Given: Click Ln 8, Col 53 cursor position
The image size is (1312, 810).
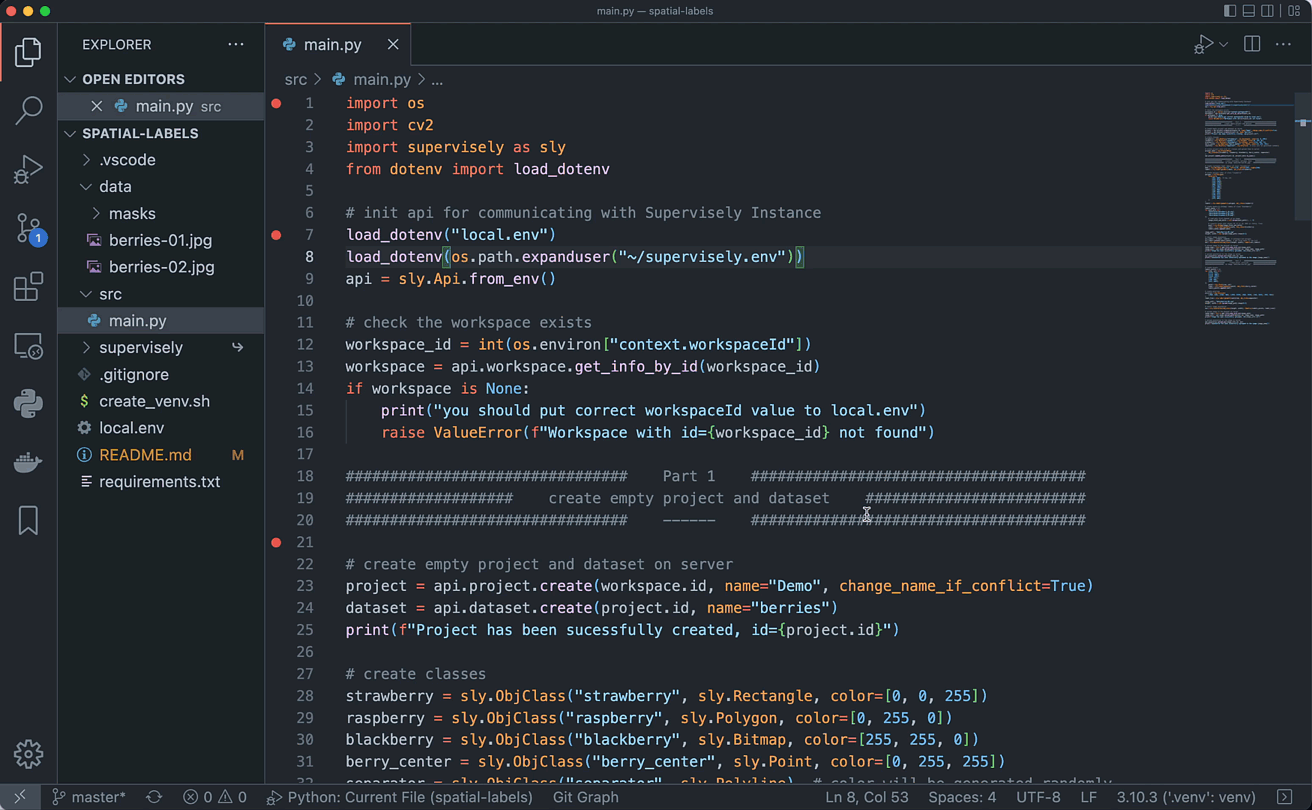Looking at the screenshot, I should point(867,797).
